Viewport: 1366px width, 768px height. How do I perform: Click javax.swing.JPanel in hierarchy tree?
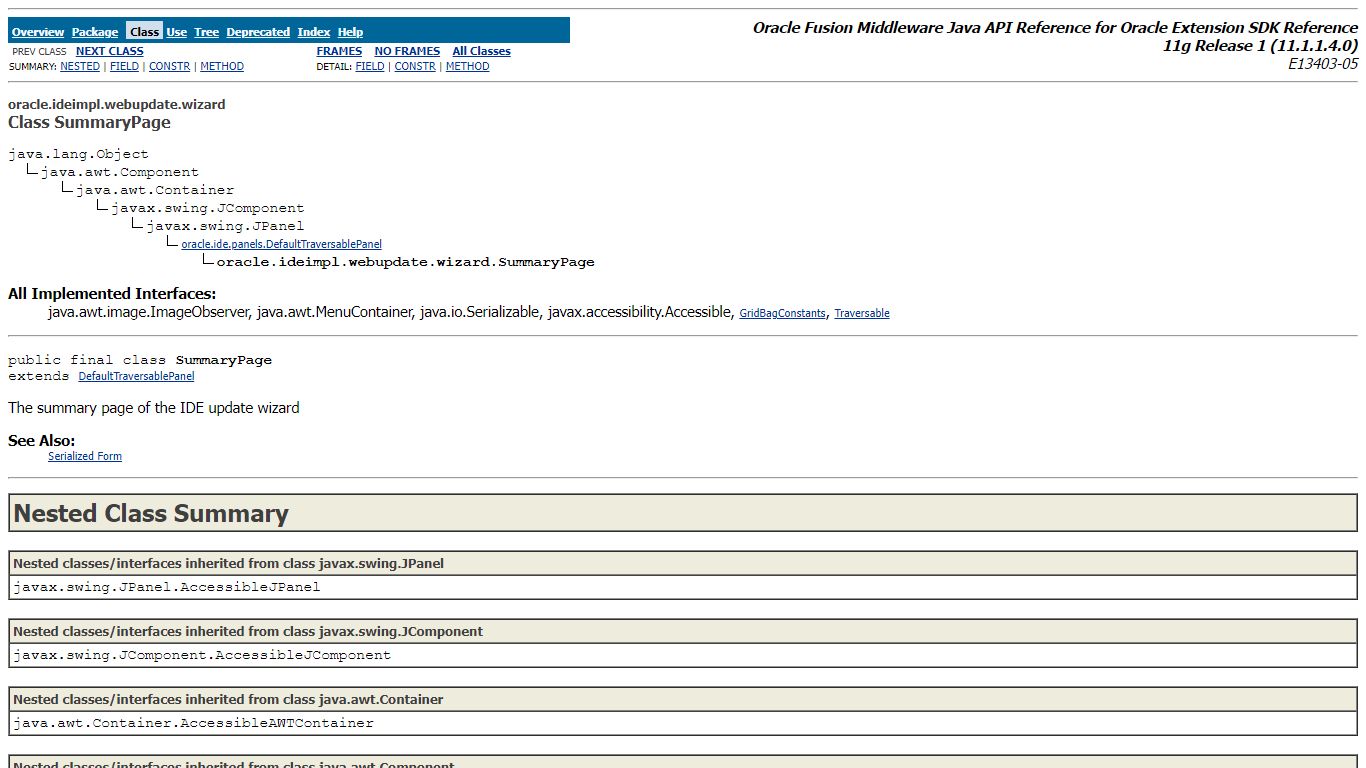tap(225, 226)
